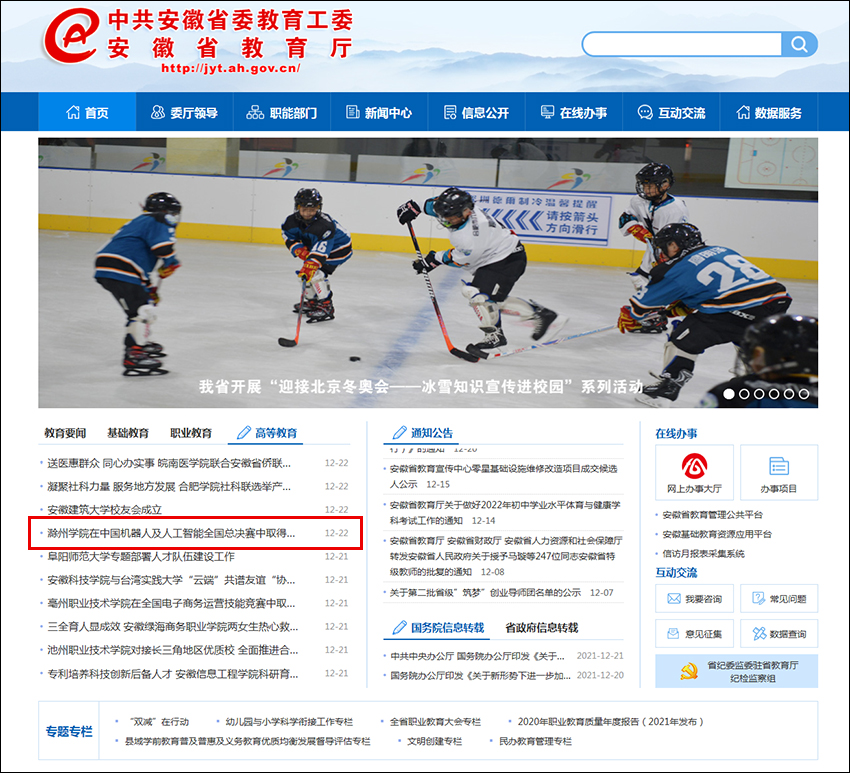
Task: Open 幼儿园与小学科学衔接工作专栏
Action: click(x=289, y=722)
